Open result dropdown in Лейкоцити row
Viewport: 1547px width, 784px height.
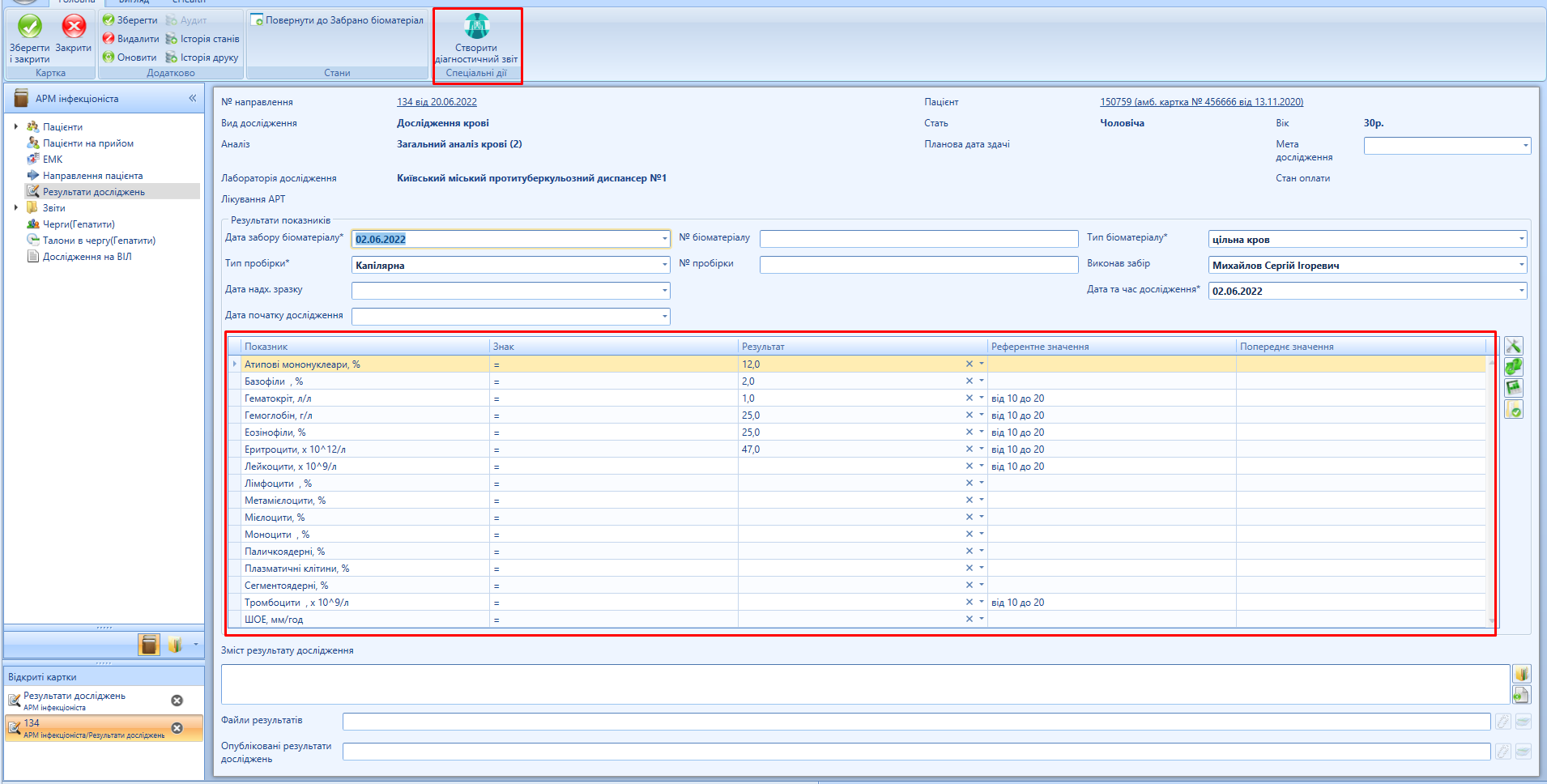[981, 466]
